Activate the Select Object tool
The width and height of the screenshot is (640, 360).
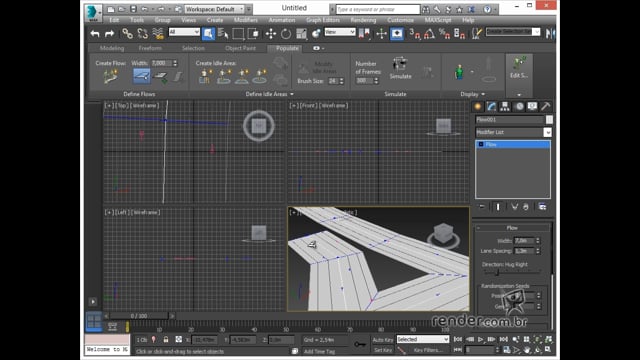208,33
